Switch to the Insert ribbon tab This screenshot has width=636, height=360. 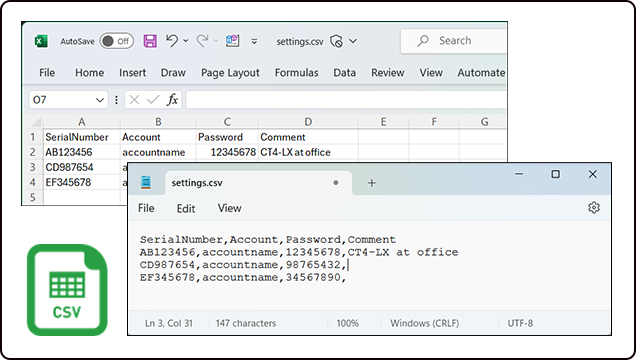pos(132,73)
